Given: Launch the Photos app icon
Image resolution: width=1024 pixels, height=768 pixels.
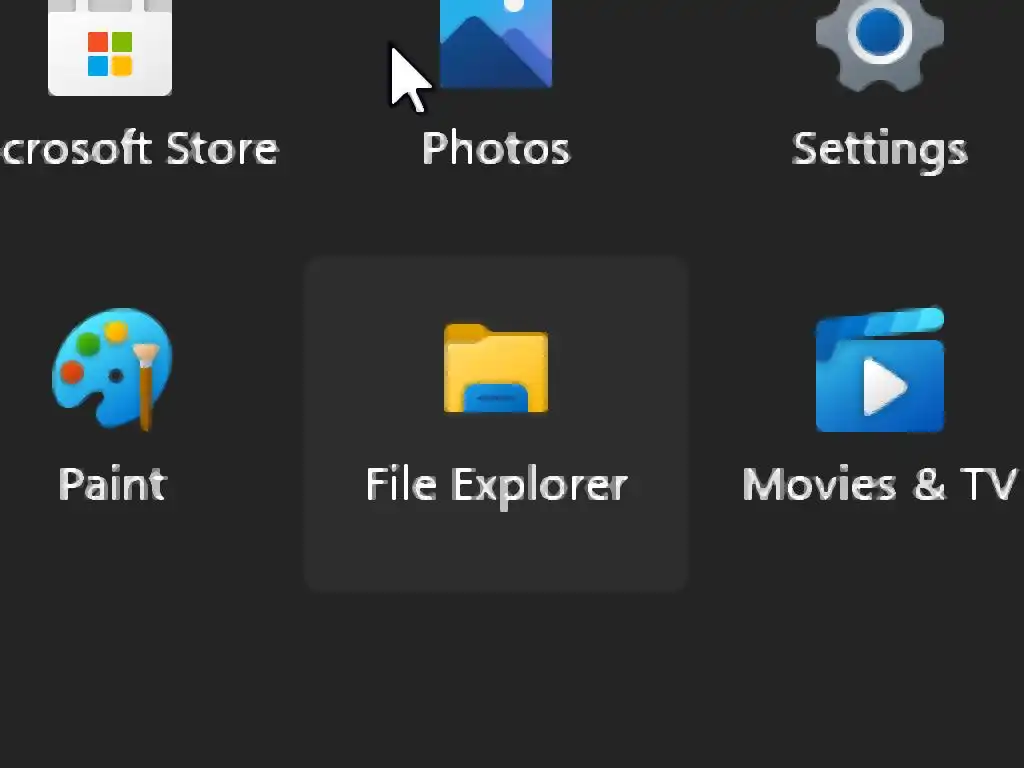Looking at the screenshot, I should pyautogui.click(x=496, y=44).
